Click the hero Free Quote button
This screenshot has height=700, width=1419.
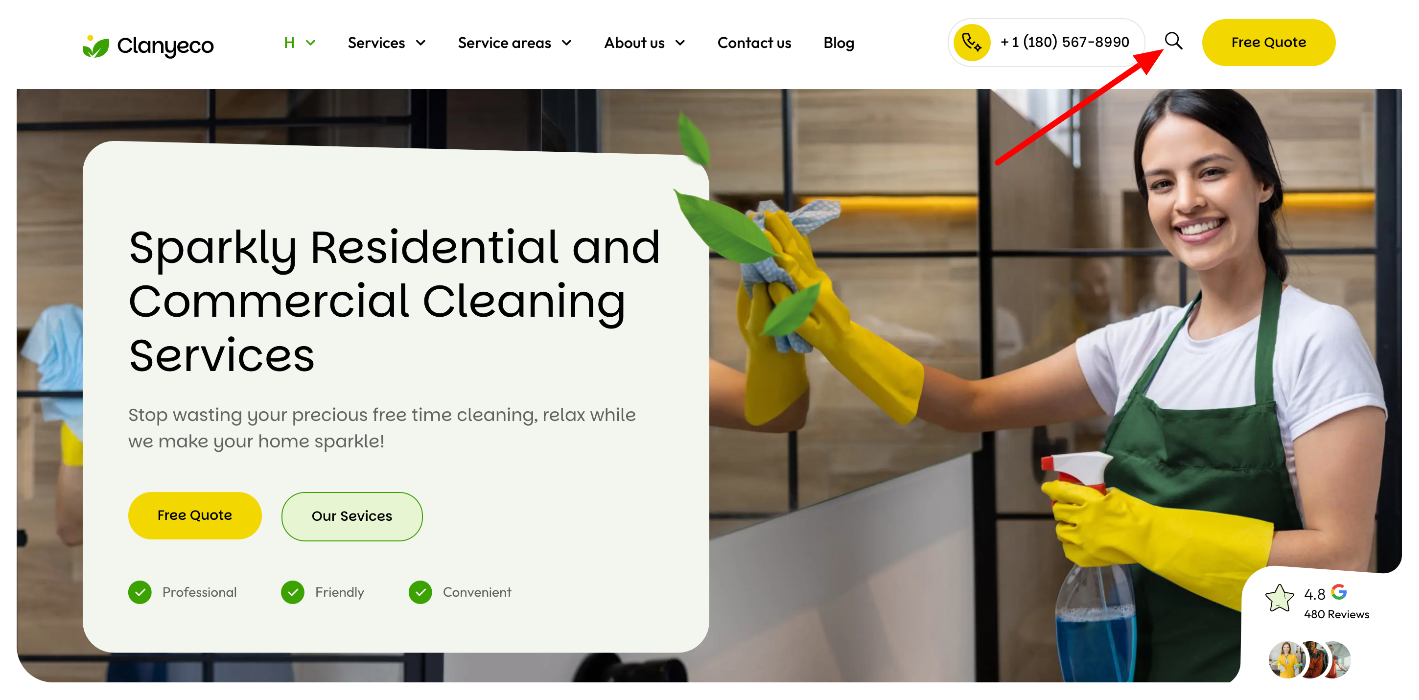coord(195,515)
